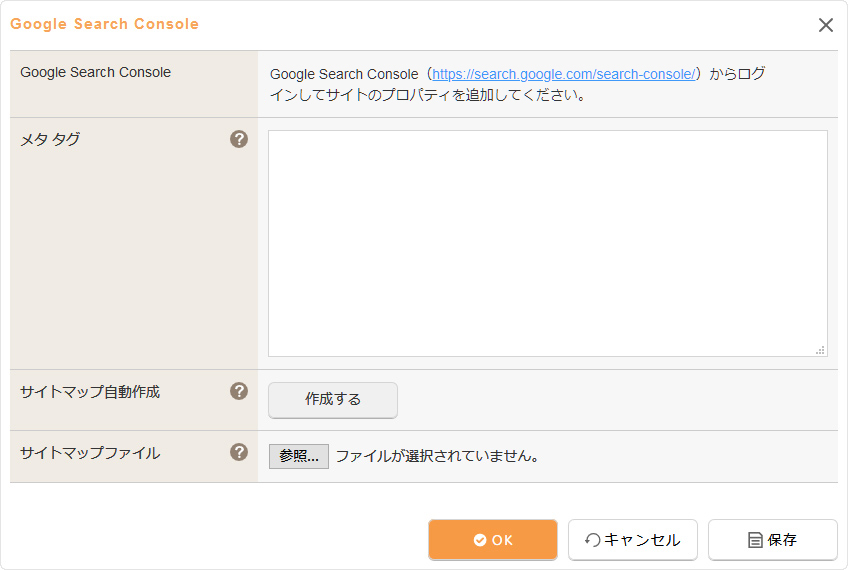Focus the メタ タグ text area
Screen dimensions: 848x570
(547, 243)
